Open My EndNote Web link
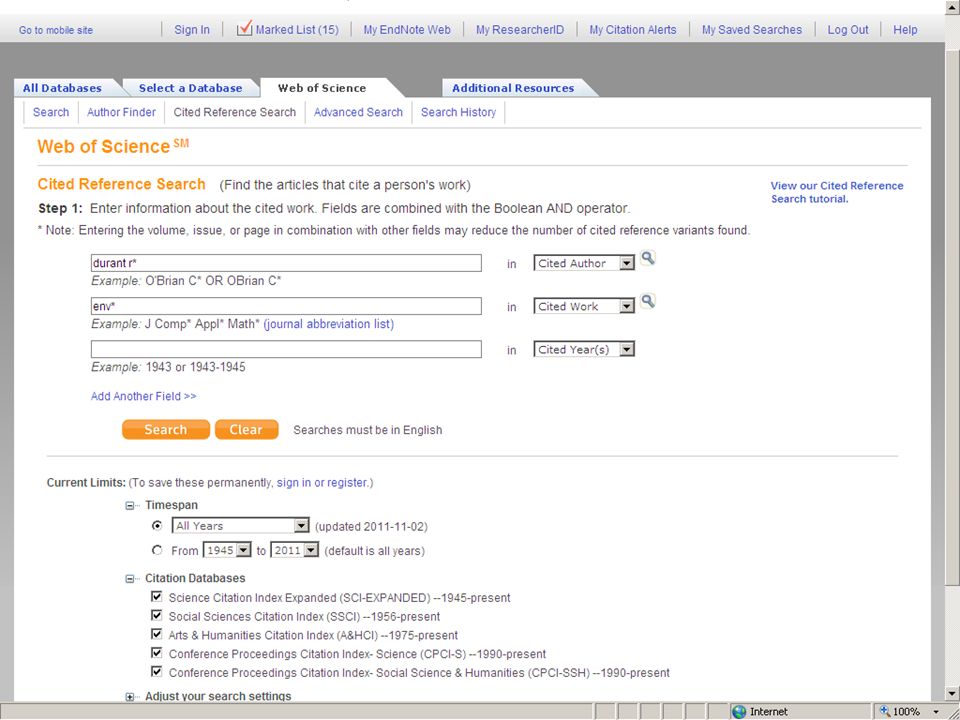Viewport: 960px width, 720px height. [407, 29]
